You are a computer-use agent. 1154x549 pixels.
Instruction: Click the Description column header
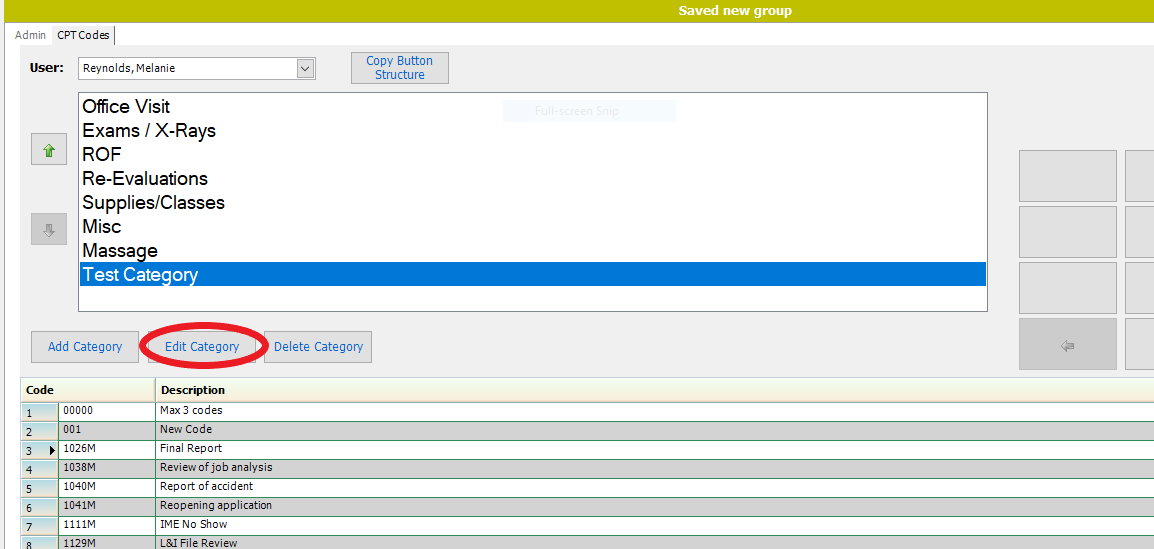pyautogui.click(x=654, y=390)
